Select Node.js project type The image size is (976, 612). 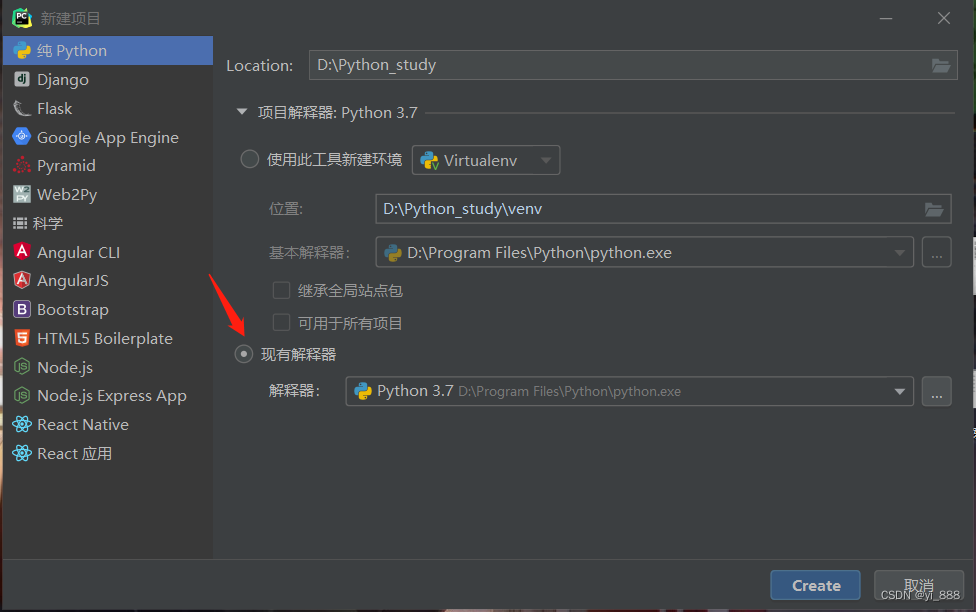tap(108, 367)
